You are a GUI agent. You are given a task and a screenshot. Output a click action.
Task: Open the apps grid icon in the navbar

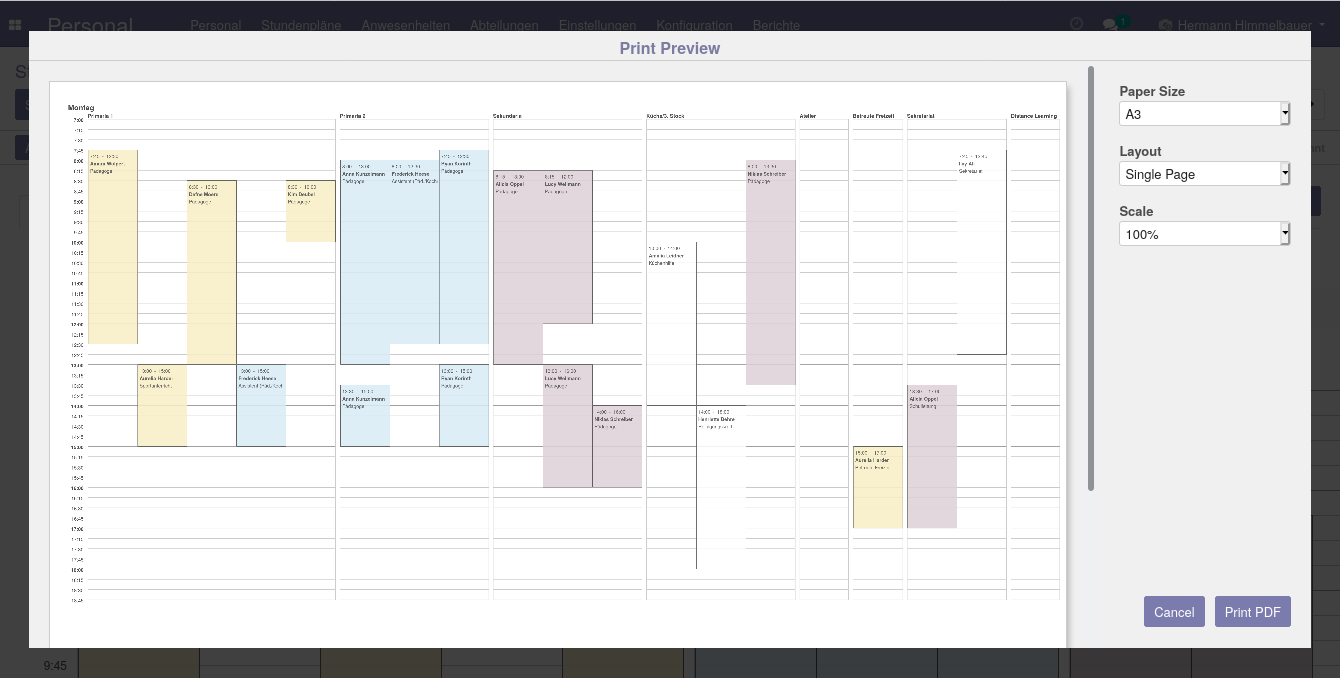15,25
